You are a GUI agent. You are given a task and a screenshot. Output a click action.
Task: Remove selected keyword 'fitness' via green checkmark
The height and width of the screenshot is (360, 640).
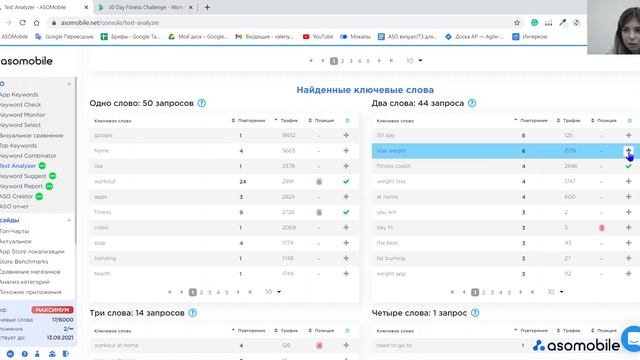[346, 212]
